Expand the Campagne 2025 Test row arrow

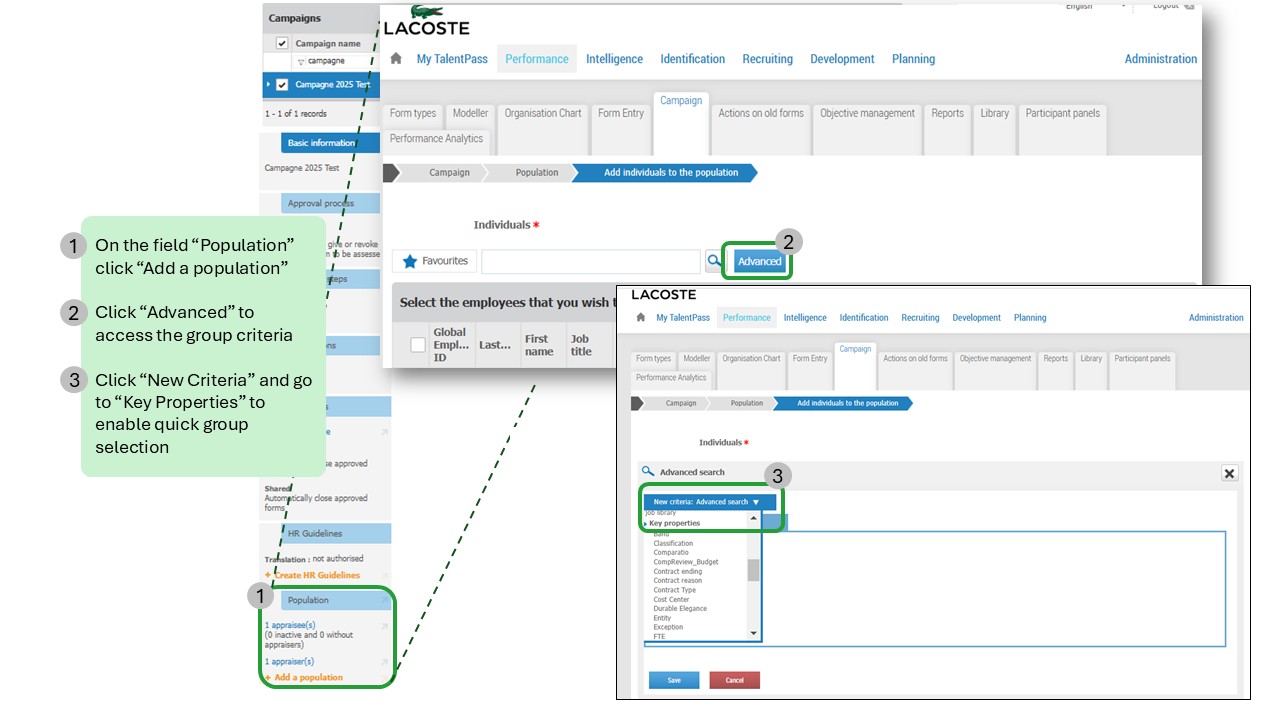pos(268,85)
